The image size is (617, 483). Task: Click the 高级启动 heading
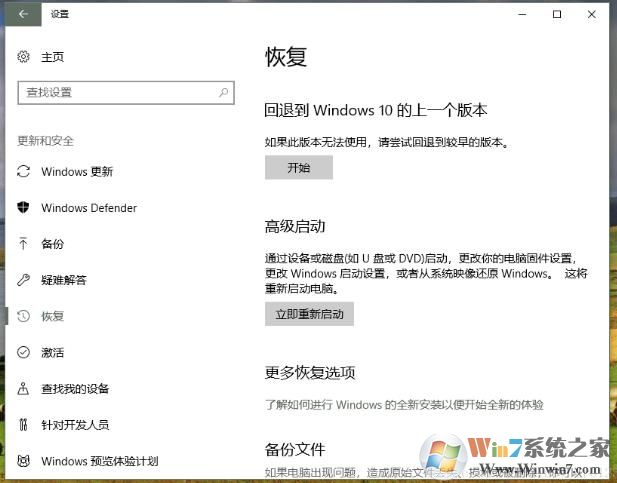(x=295, y=226)
